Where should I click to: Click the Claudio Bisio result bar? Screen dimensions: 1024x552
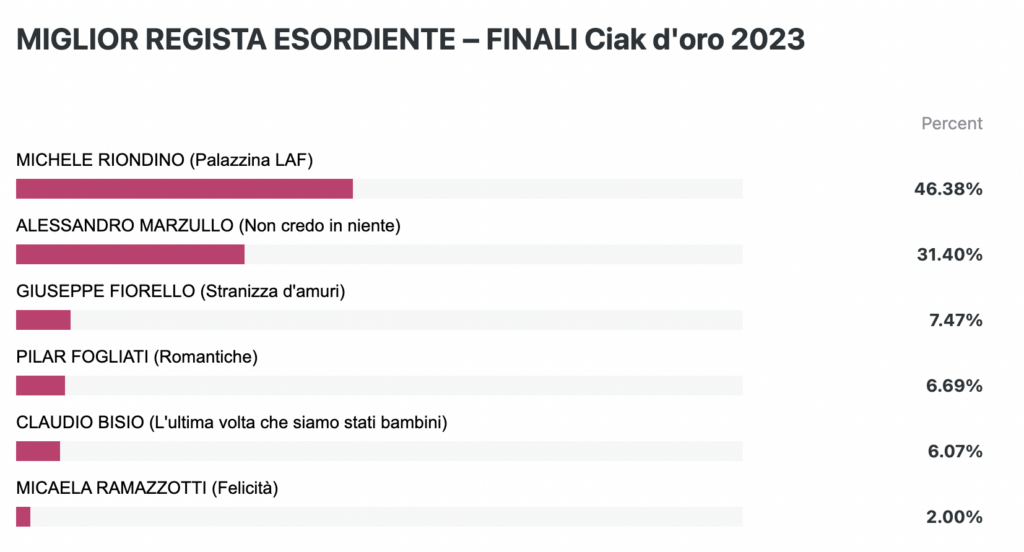(379, 451)
